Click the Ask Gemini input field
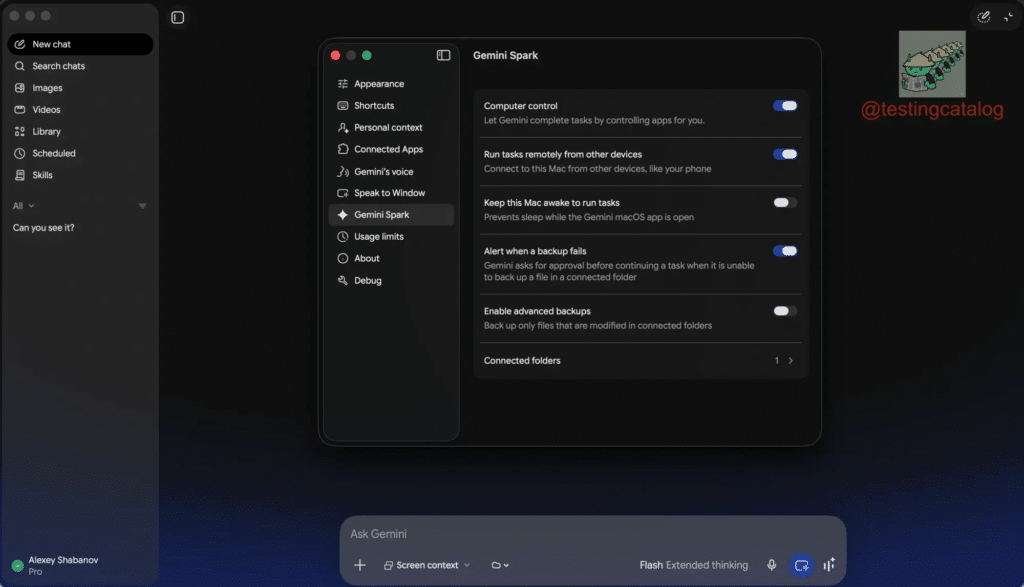Viewport: 1024px width, 587px height. [x=593, y=534]
